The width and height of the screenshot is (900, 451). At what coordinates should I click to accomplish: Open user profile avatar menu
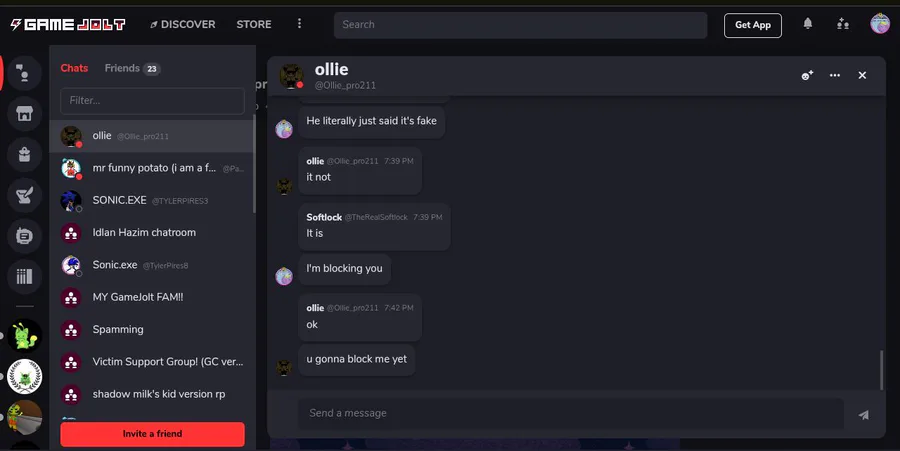pos(879,24)
